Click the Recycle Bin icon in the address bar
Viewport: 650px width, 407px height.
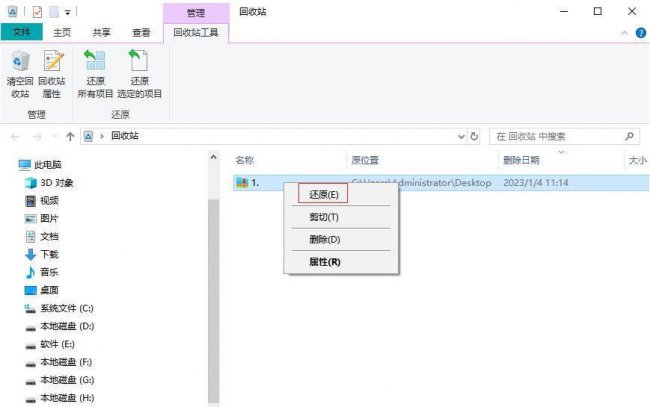coord(88,136)
